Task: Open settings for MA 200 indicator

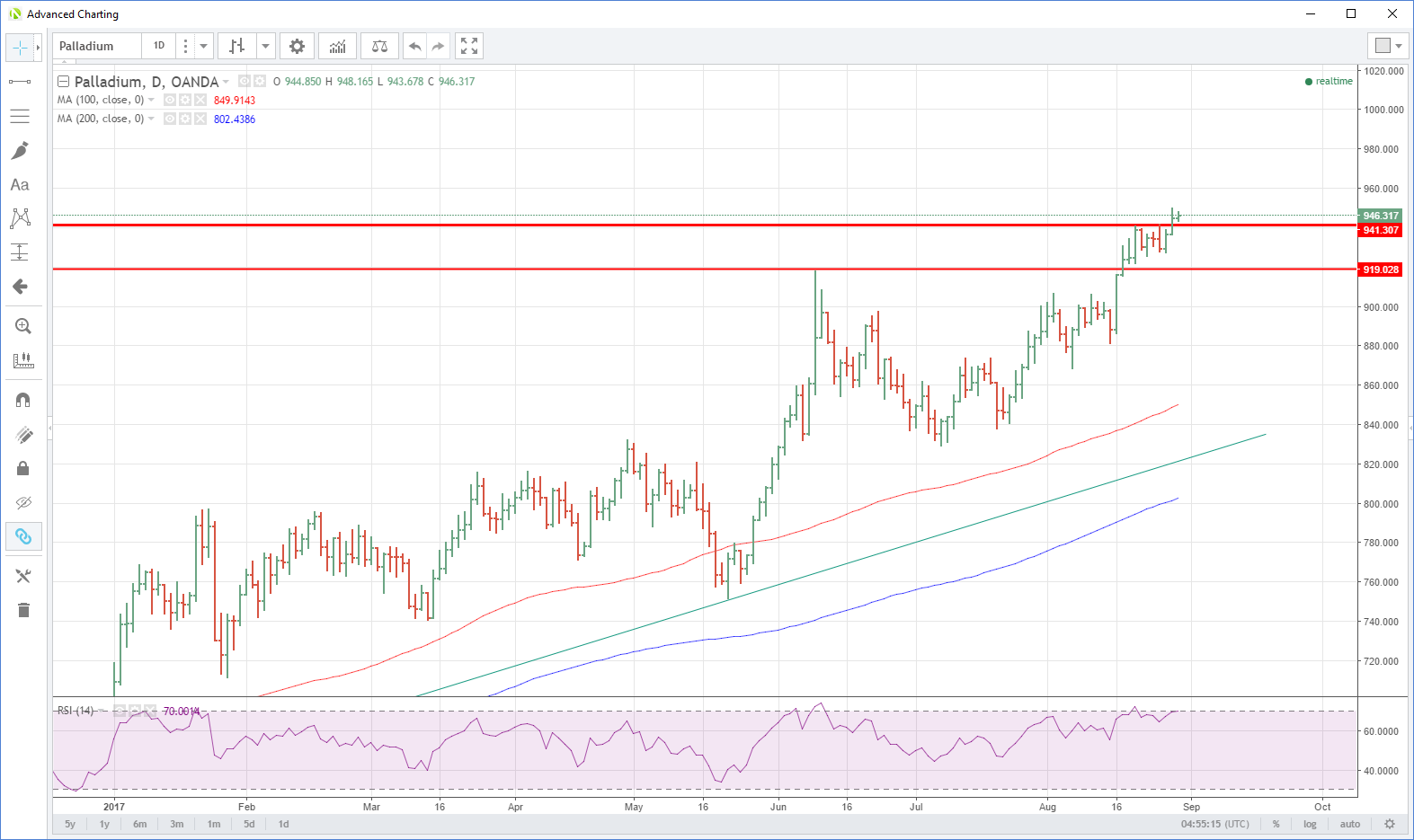Action: (x=185, y=119)
